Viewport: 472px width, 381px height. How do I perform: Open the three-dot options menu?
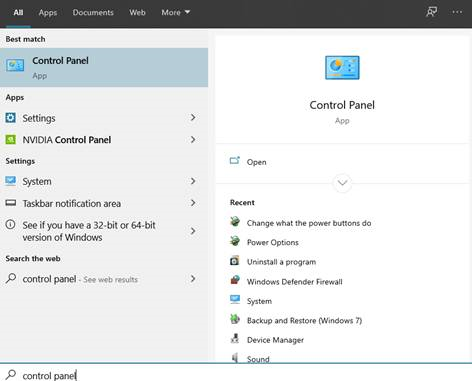pyautogui.click(x=457, y=12)
